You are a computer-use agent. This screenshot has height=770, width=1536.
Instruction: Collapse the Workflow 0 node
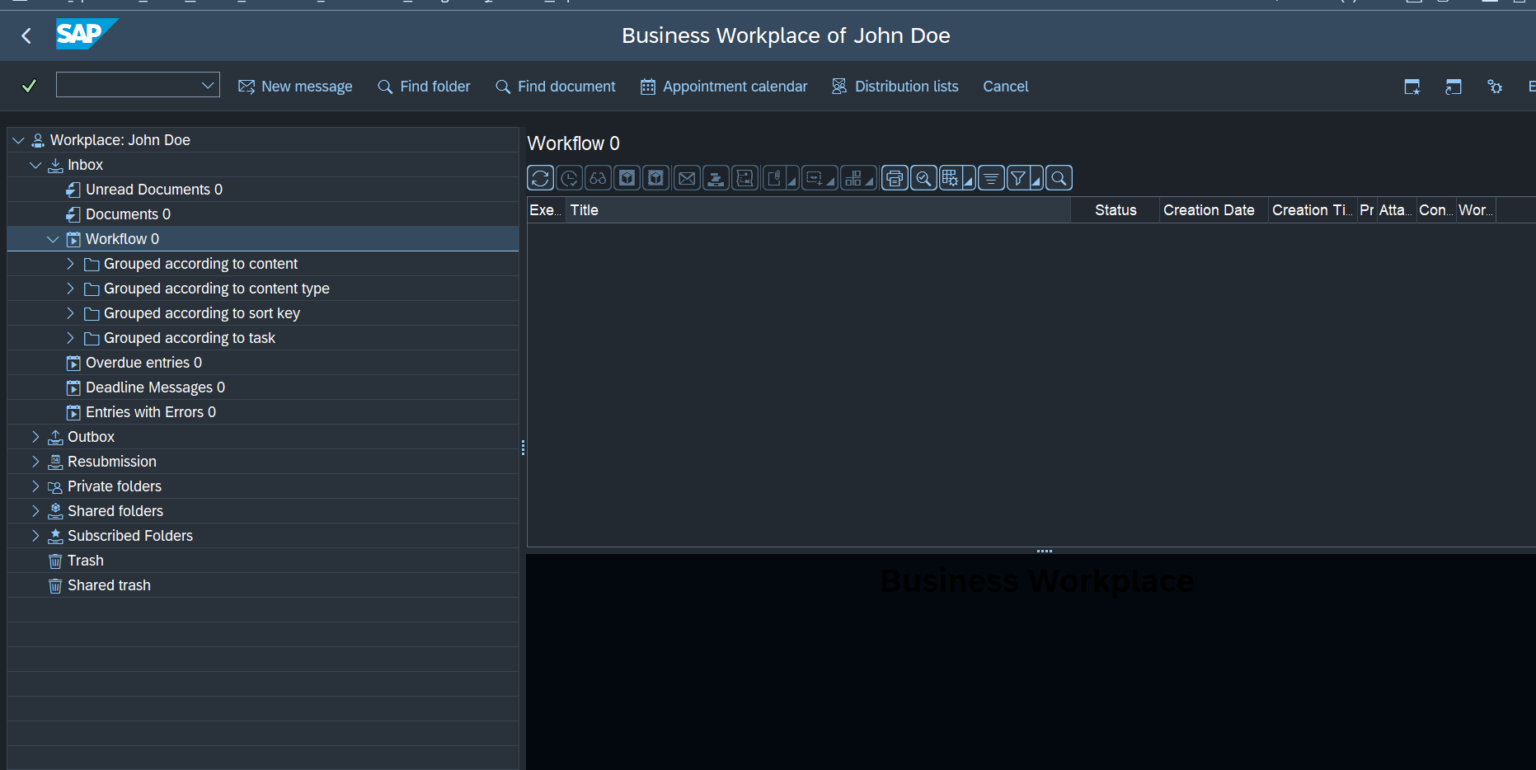click(54, 239)
